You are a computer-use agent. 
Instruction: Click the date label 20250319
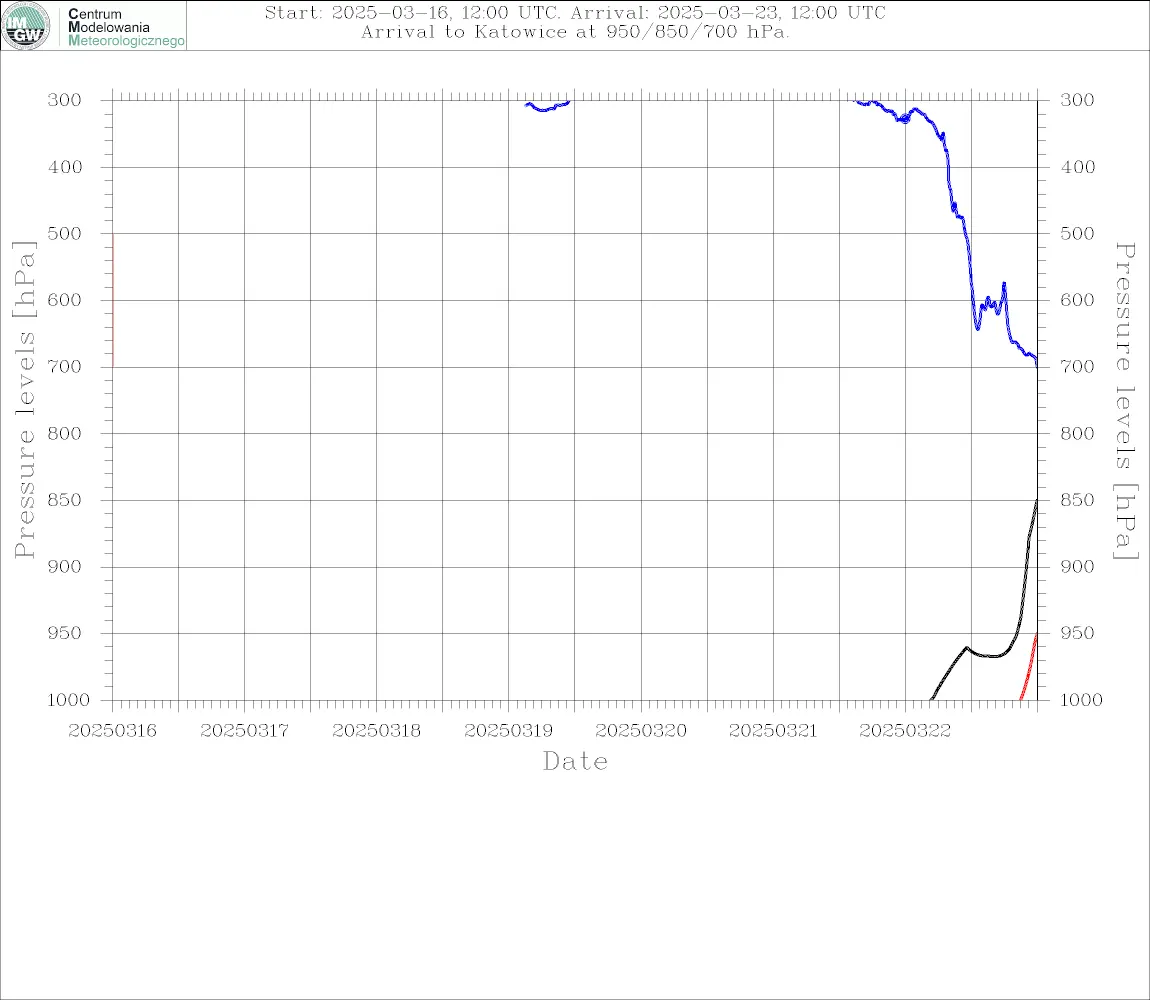508,731
